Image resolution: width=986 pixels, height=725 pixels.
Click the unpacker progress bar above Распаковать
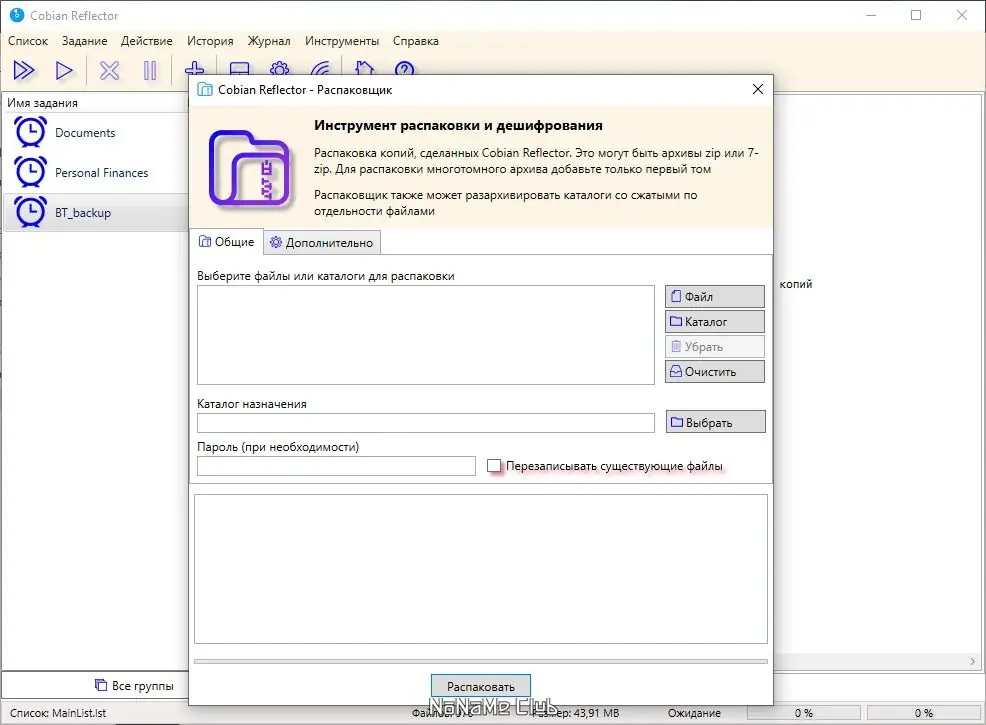(x=480, y=661)
